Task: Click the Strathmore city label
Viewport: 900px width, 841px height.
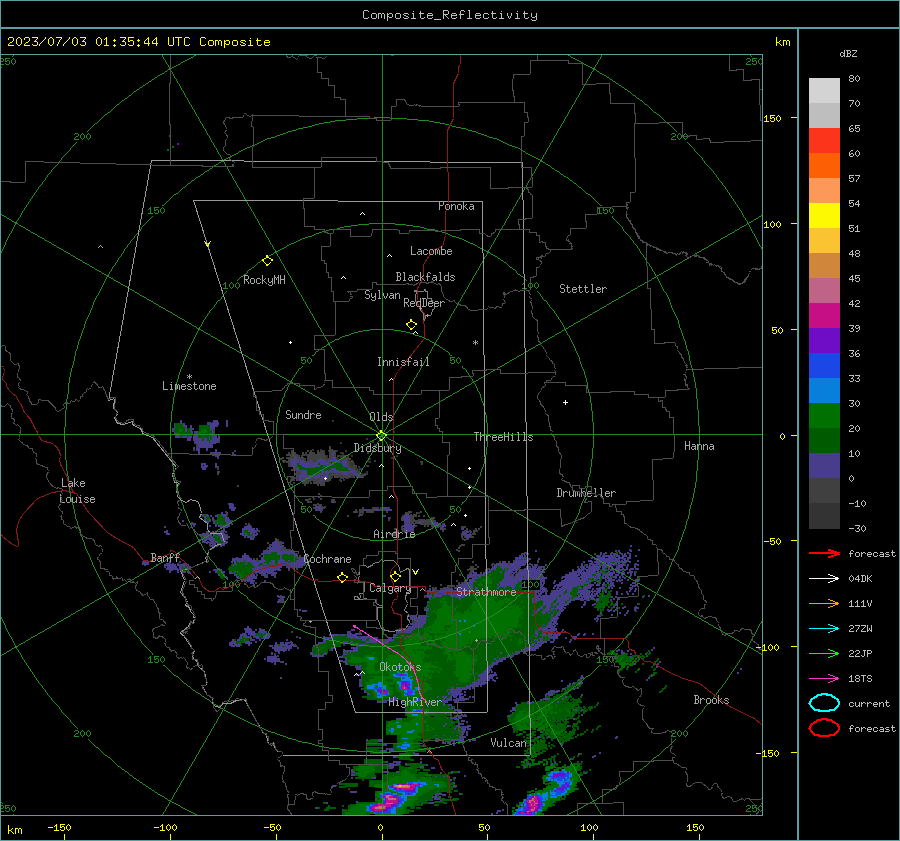Action: 486,592
